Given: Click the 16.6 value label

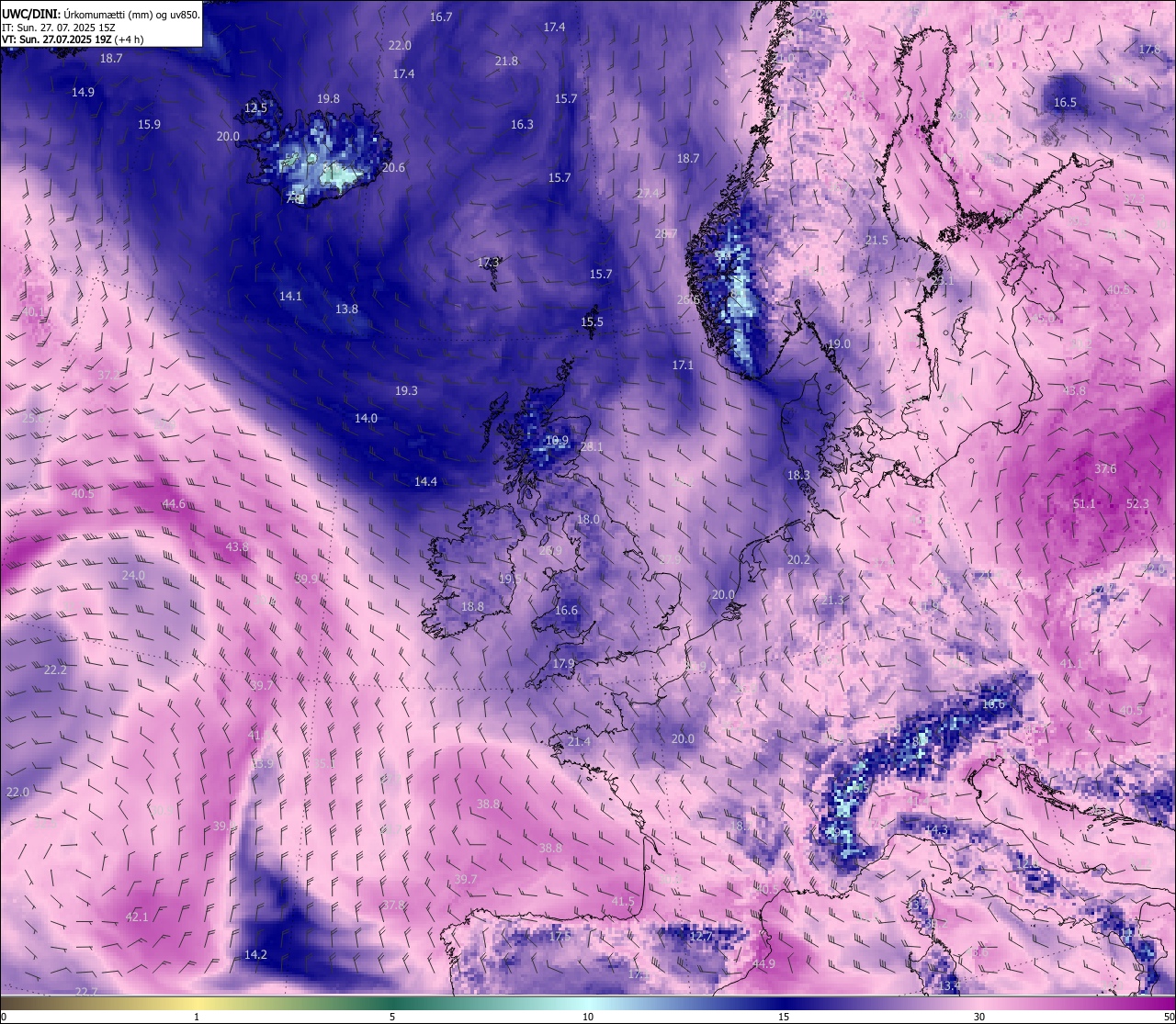Looking at the screenshot, I should (x=566, y=610).
